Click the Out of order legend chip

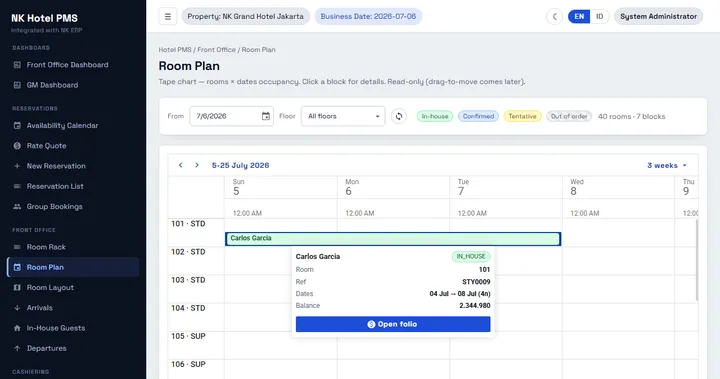point(569,116)
